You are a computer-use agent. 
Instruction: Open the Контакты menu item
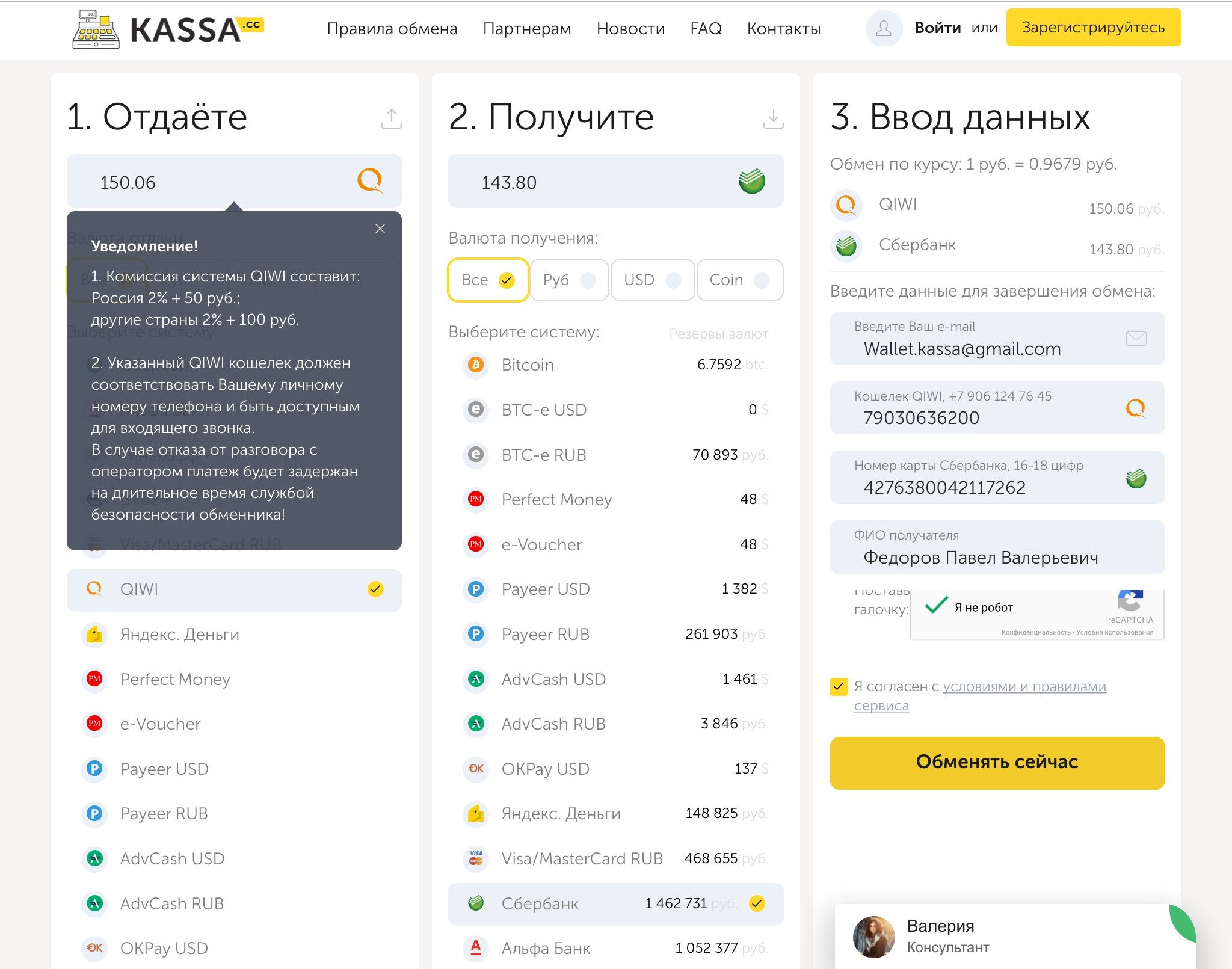(x=784, y=28)
